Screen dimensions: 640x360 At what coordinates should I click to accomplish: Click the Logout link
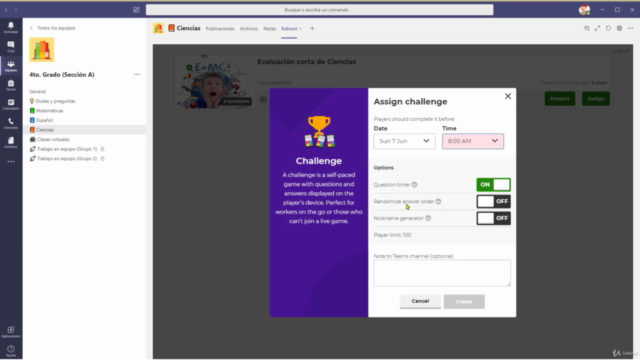coord(620,51)
